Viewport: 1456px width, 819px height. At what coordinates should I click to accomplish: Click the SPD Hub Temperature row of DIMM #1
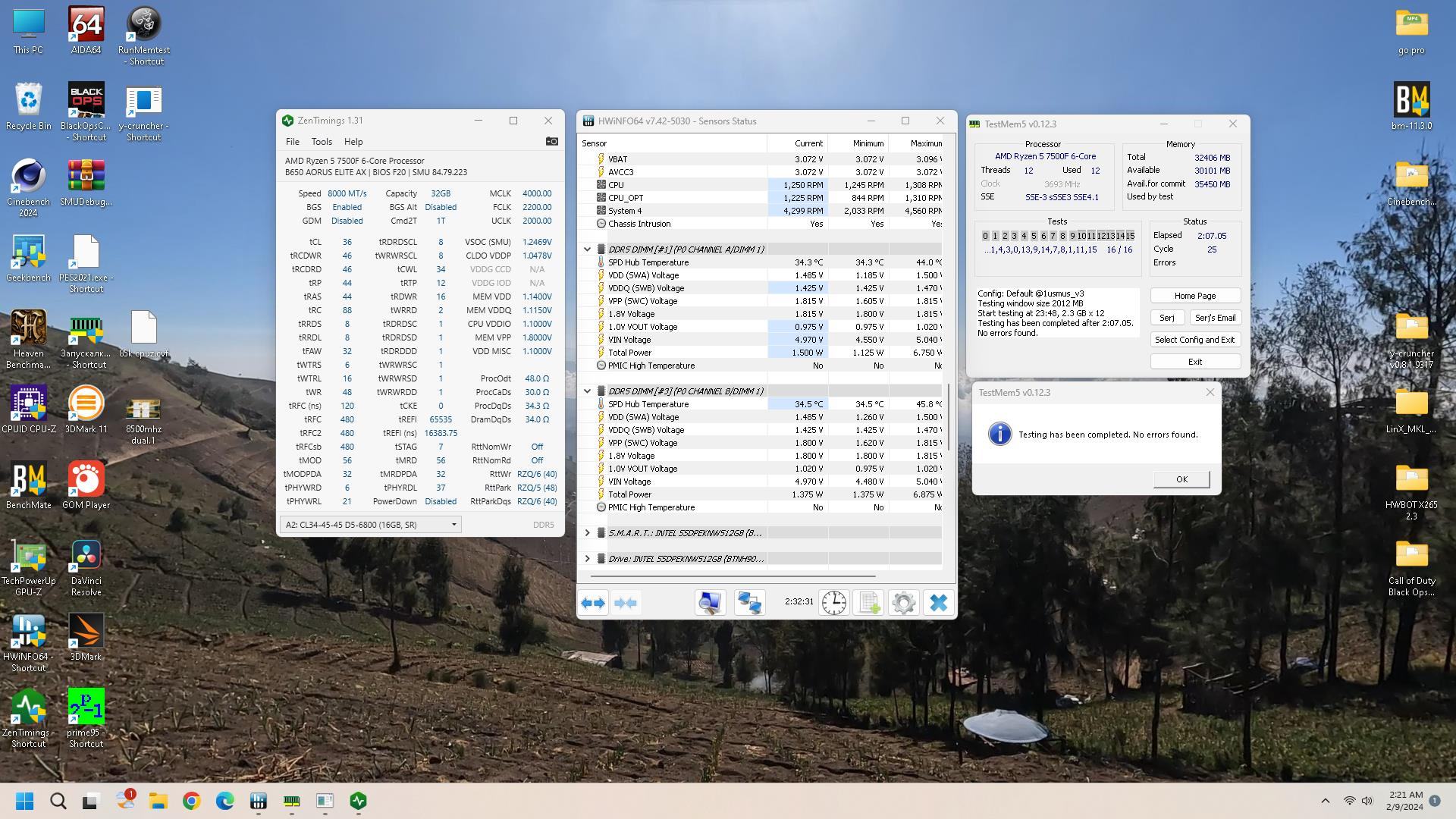coord(760,262)
